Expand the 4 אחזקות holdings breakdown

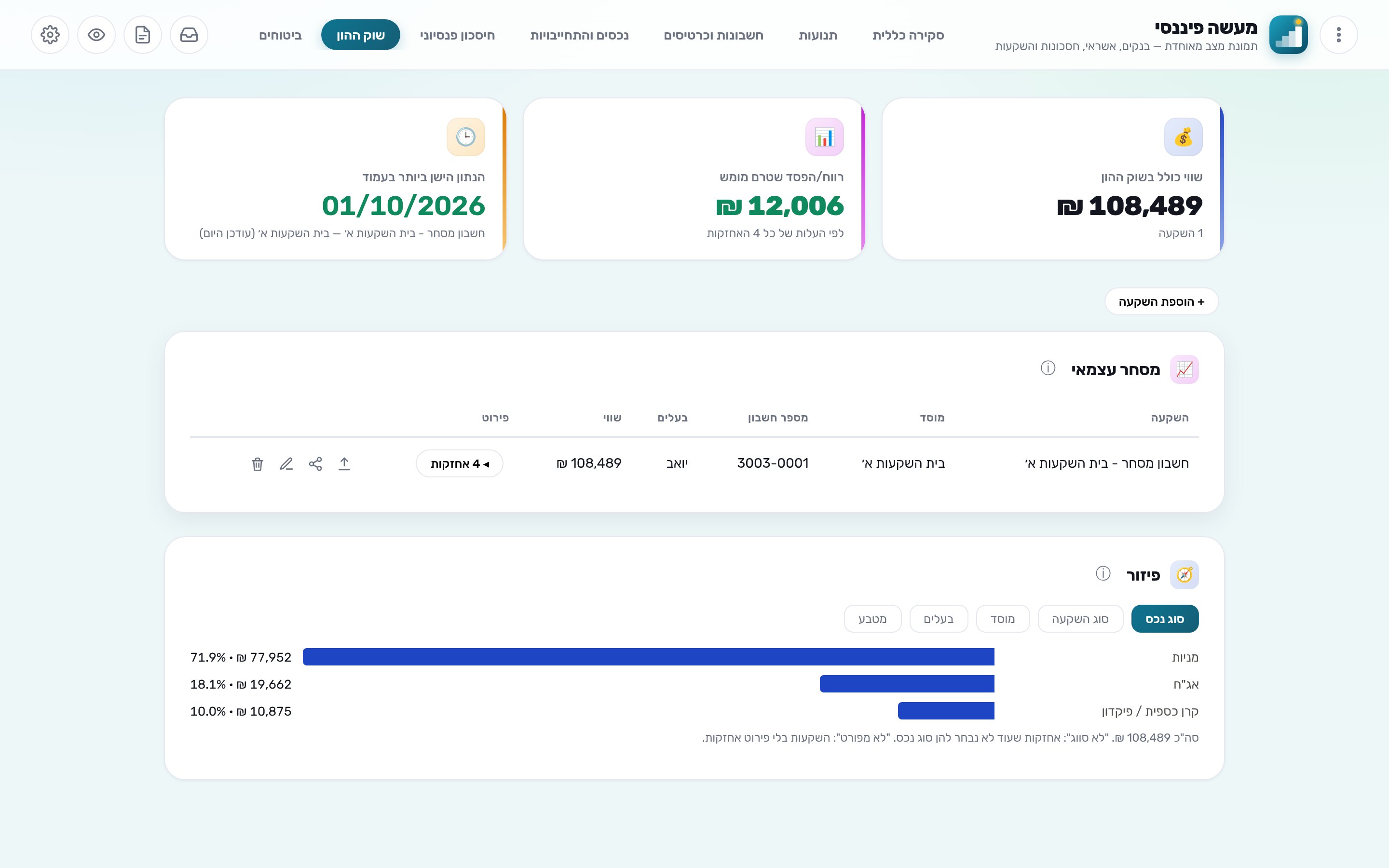pyautogui.click(x=459, y=463)
